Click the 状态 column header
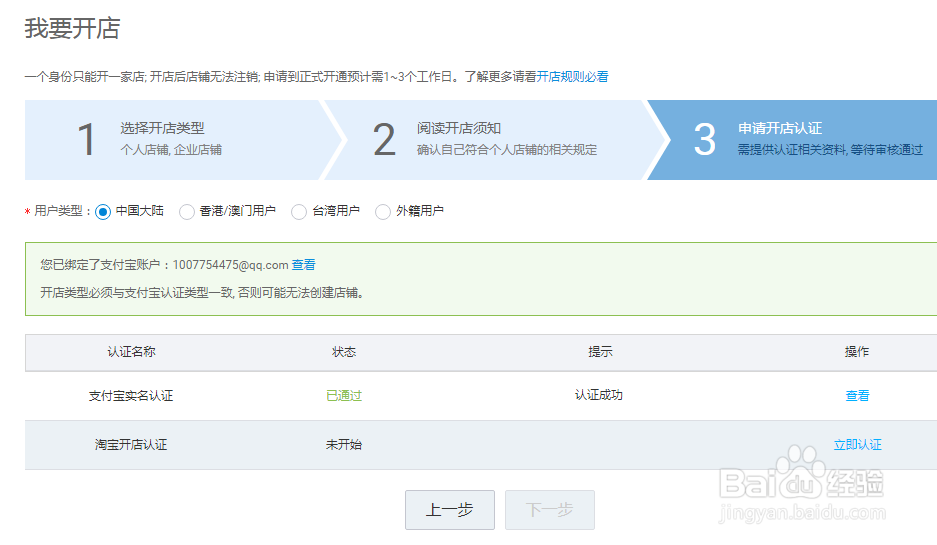The width and height of the screenshot is (937, 545). pyautogui.click(x=344, y=352)
